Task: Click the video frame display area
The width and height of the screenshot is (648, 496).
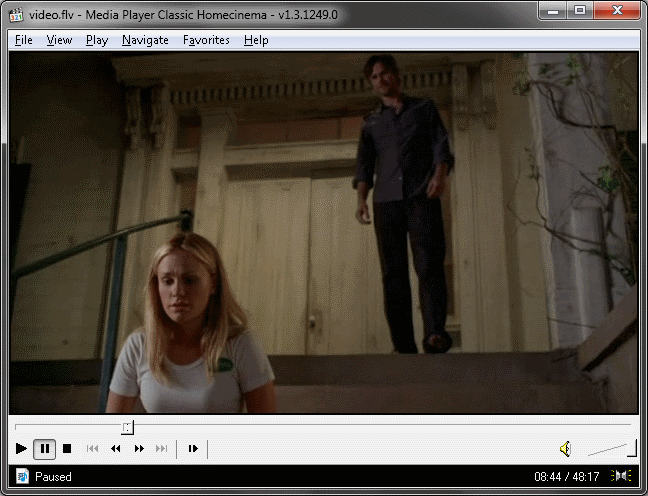Action: [324, 233]
